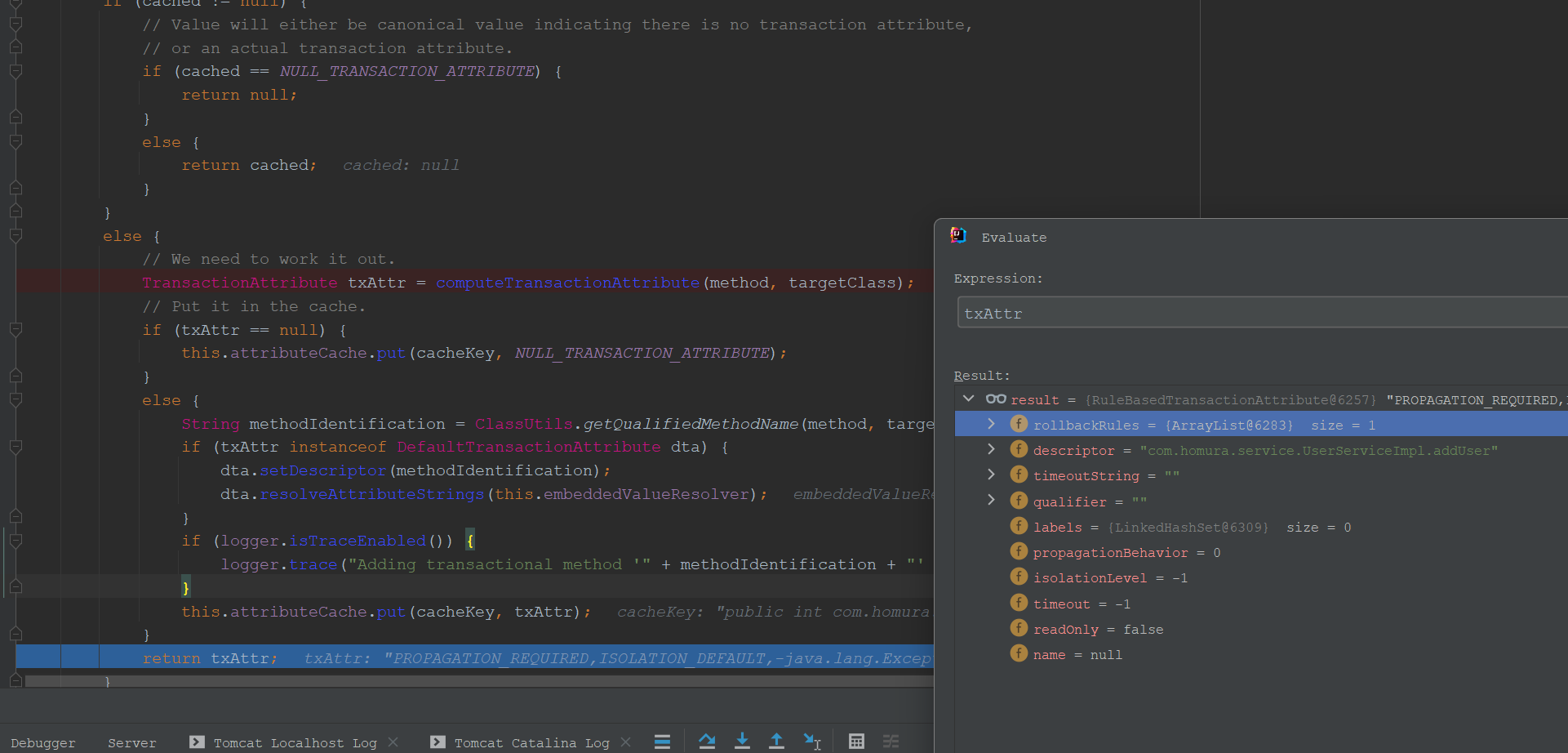Click the getQualifiedMethodName call

tap(691, 424)
